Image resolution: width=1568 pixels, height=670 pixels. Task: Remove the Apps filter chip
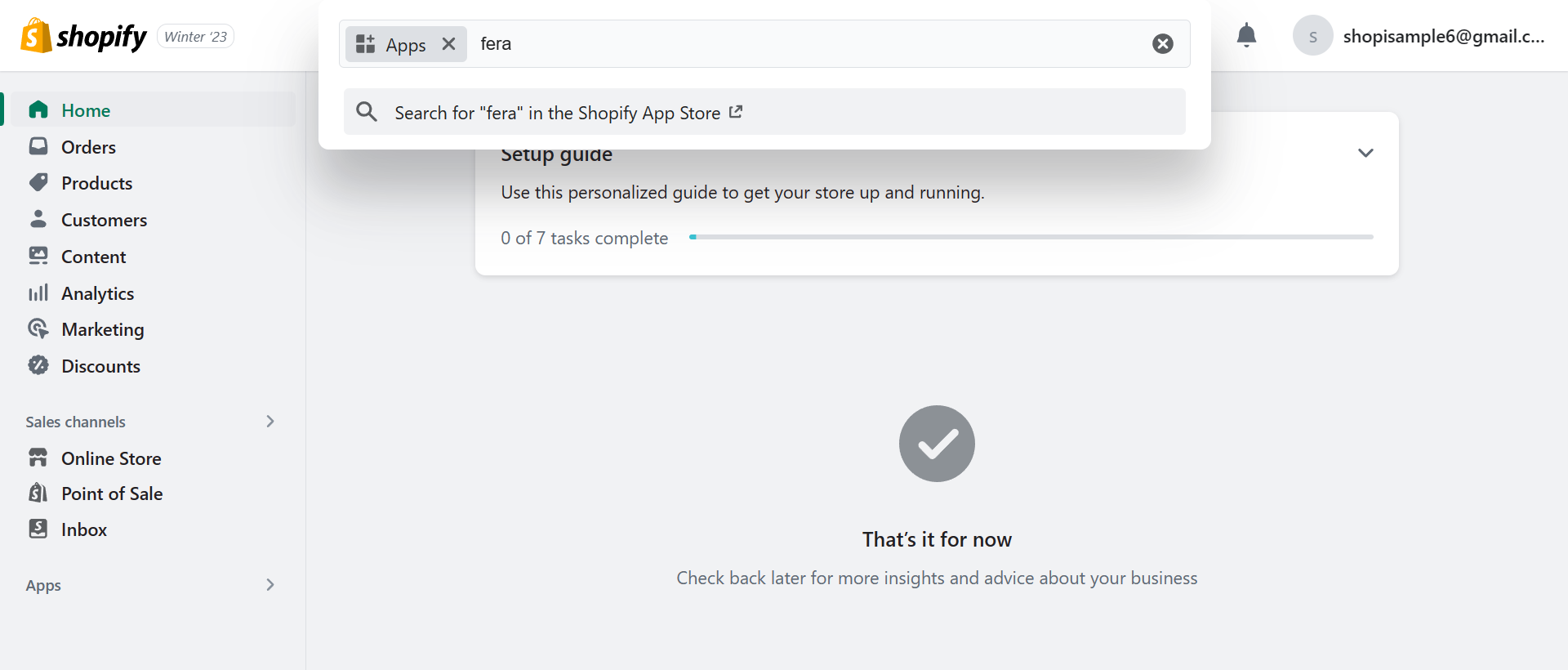[448, 43]
